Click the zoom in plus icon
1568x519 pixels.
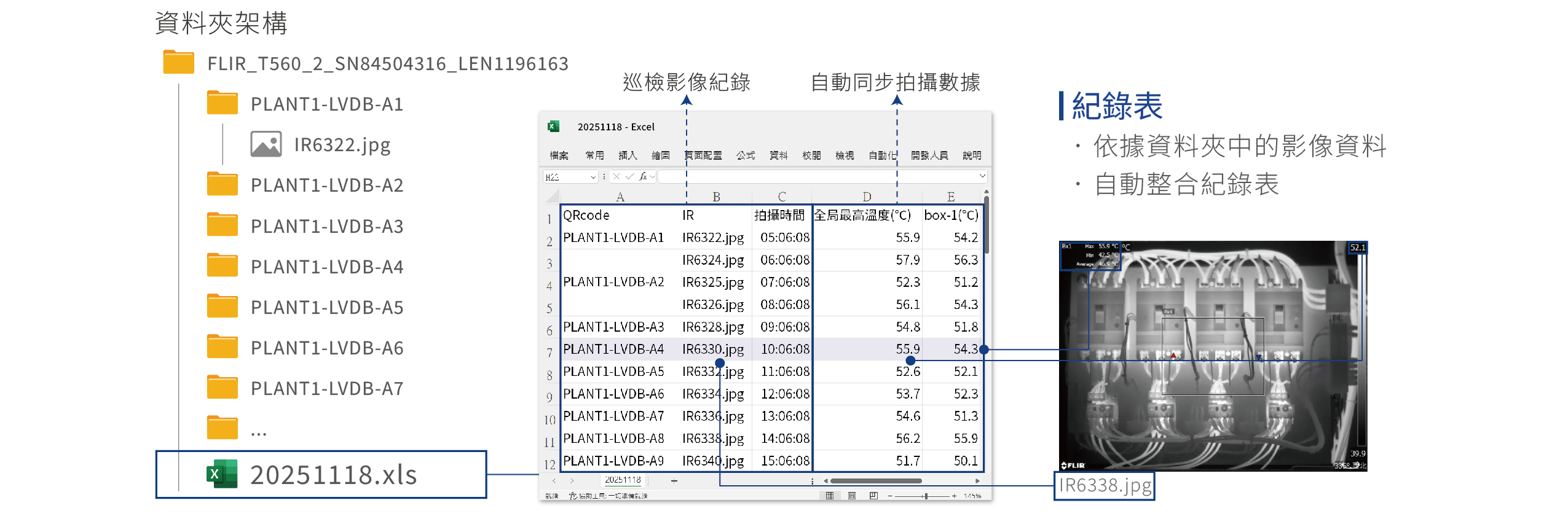[x=954, y=496]
